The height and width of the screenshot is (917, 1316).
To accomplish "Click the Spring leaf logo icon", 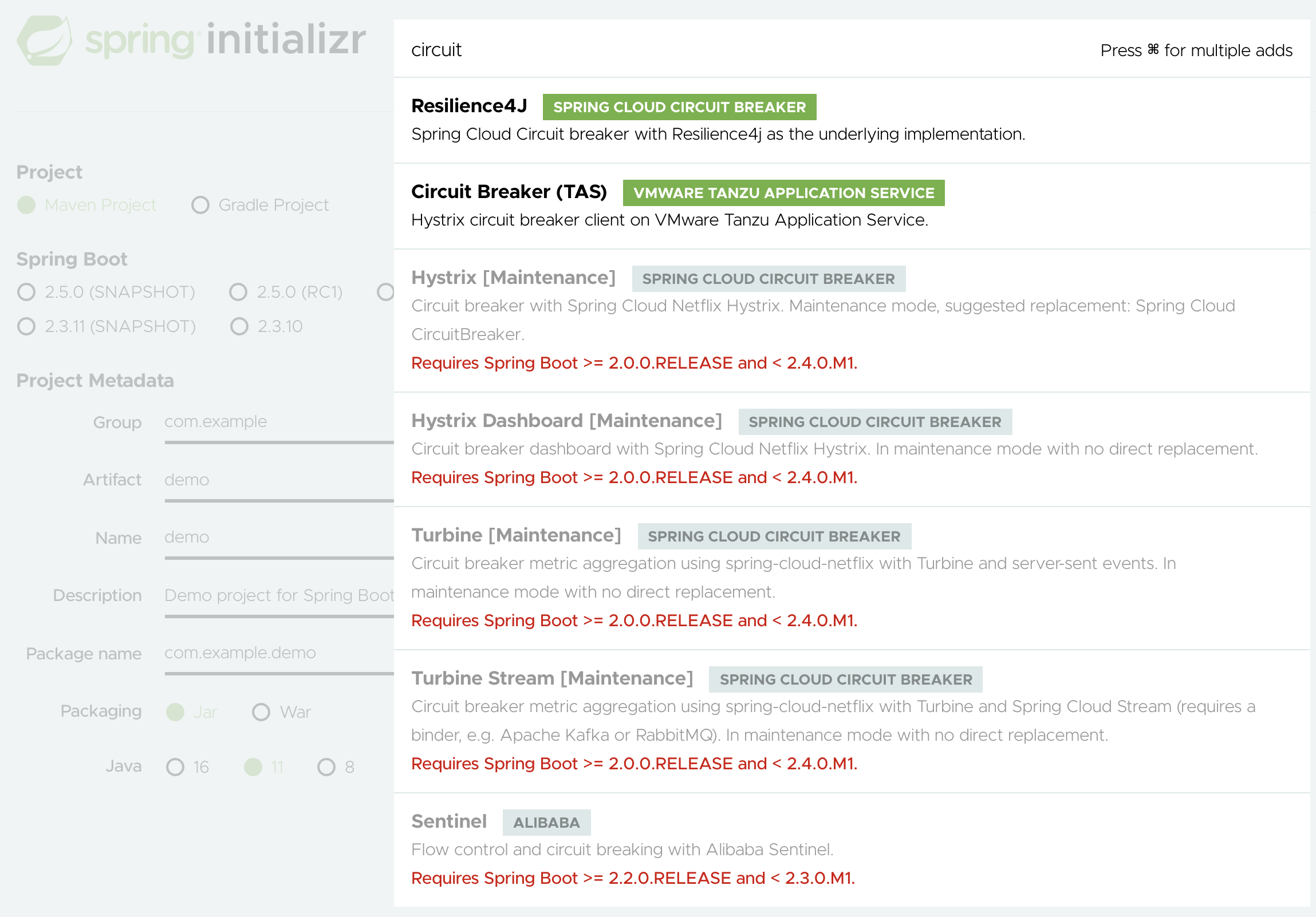I will coord(44,40).
